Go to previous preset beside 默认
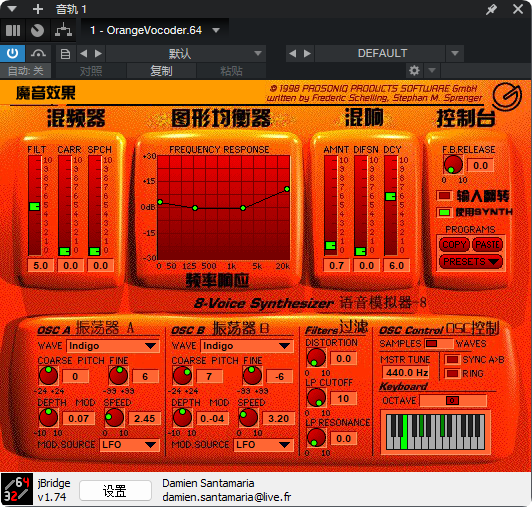Image resolution: width=532 pixels, height=507 pixels. (83, 53)
